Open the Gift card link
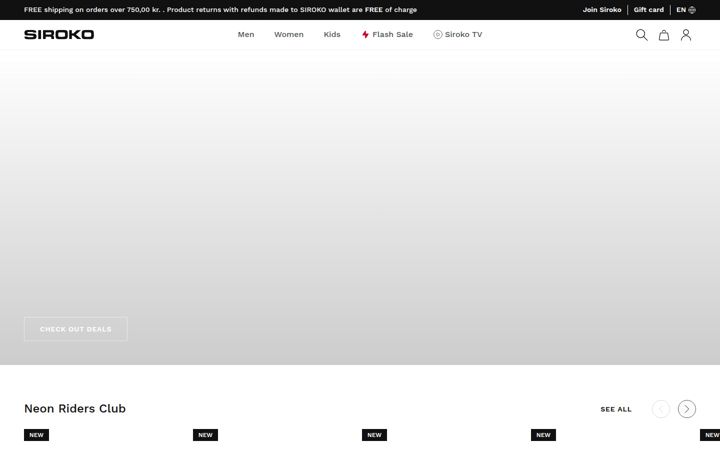This screenshot has height=450, width=720. [x=648, y=10]
